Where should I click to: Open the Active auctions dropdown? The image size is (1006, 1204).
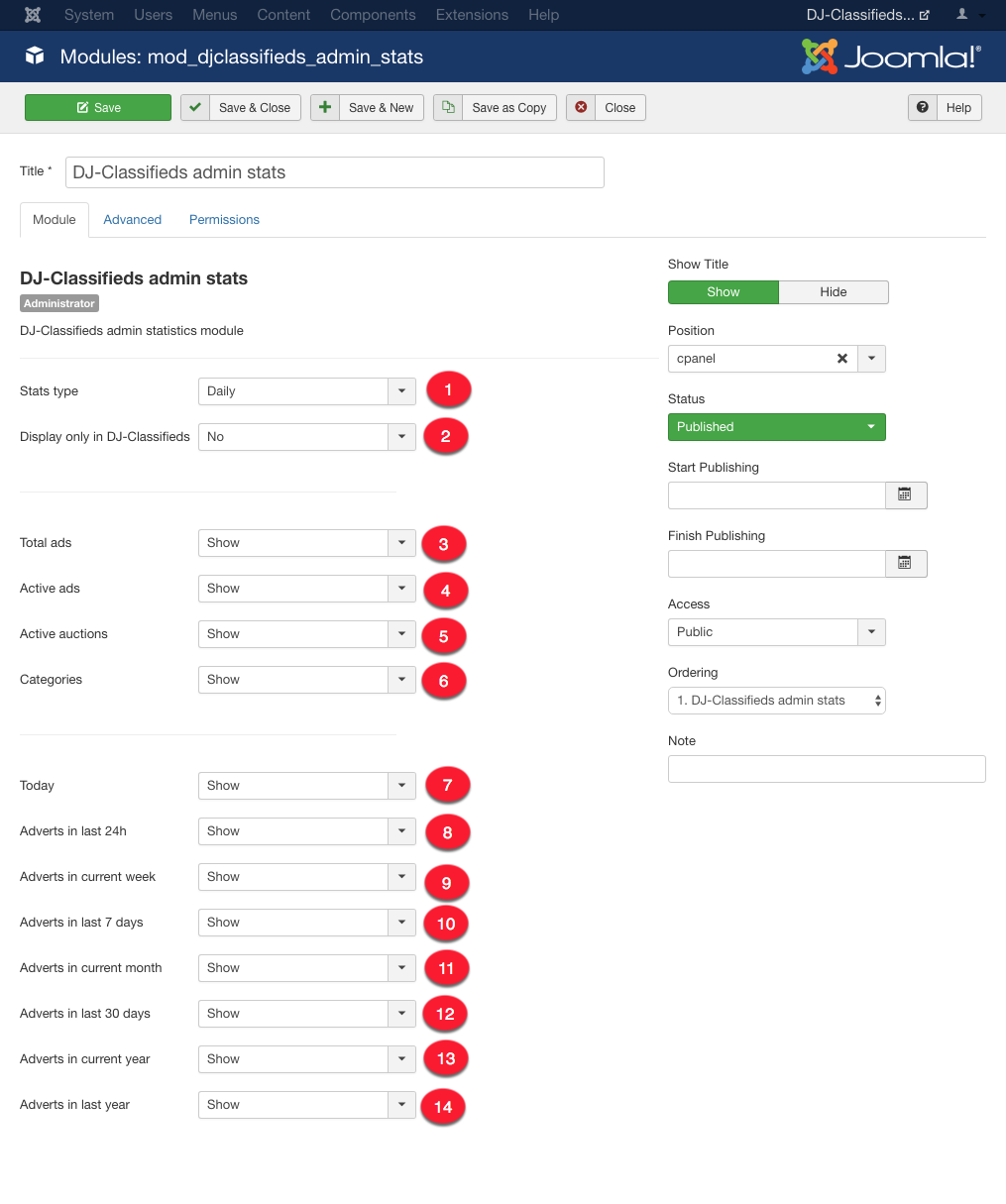tap(306, 633)
